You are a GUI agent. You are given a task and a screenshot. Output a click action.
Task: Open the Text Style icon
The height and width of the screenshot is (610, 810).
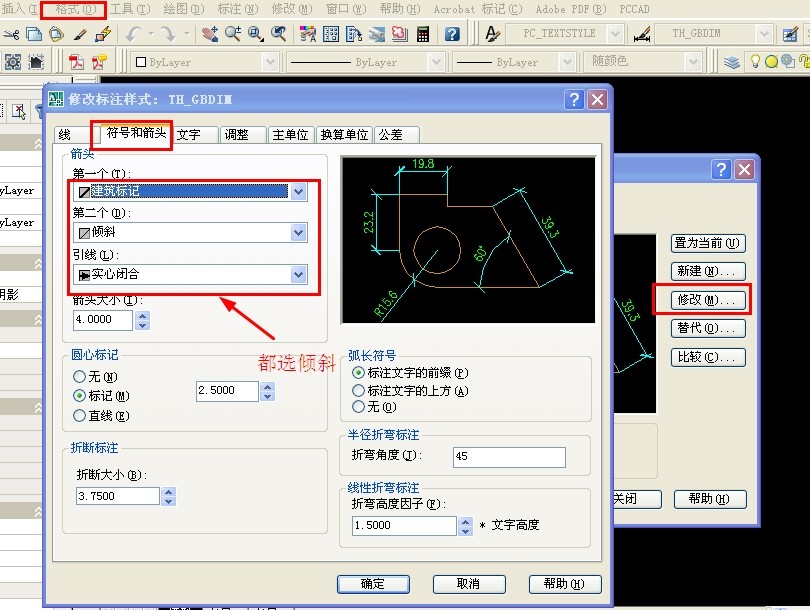tap(491, 34)
